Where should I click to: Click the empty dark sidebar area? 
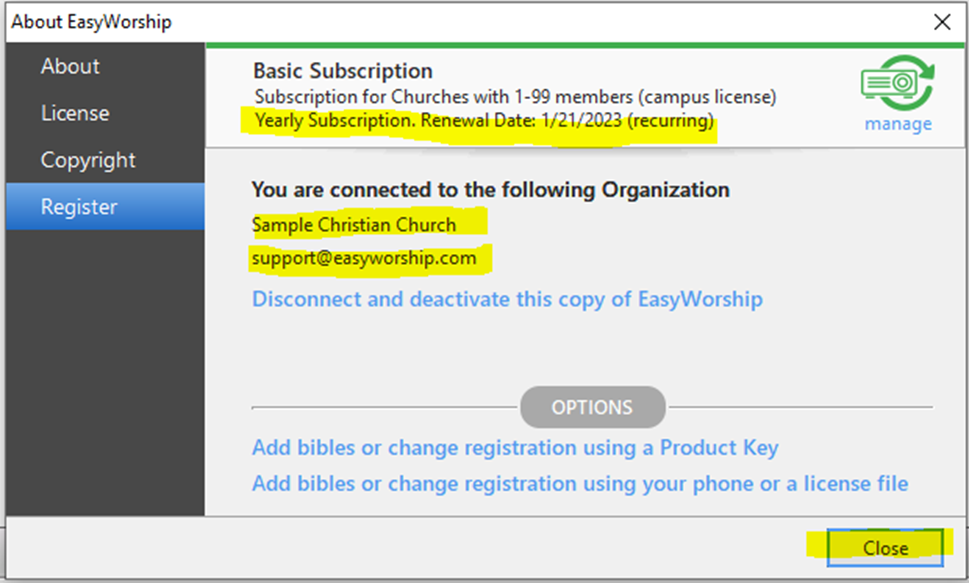pyautogui.click(x=105, y=373)
